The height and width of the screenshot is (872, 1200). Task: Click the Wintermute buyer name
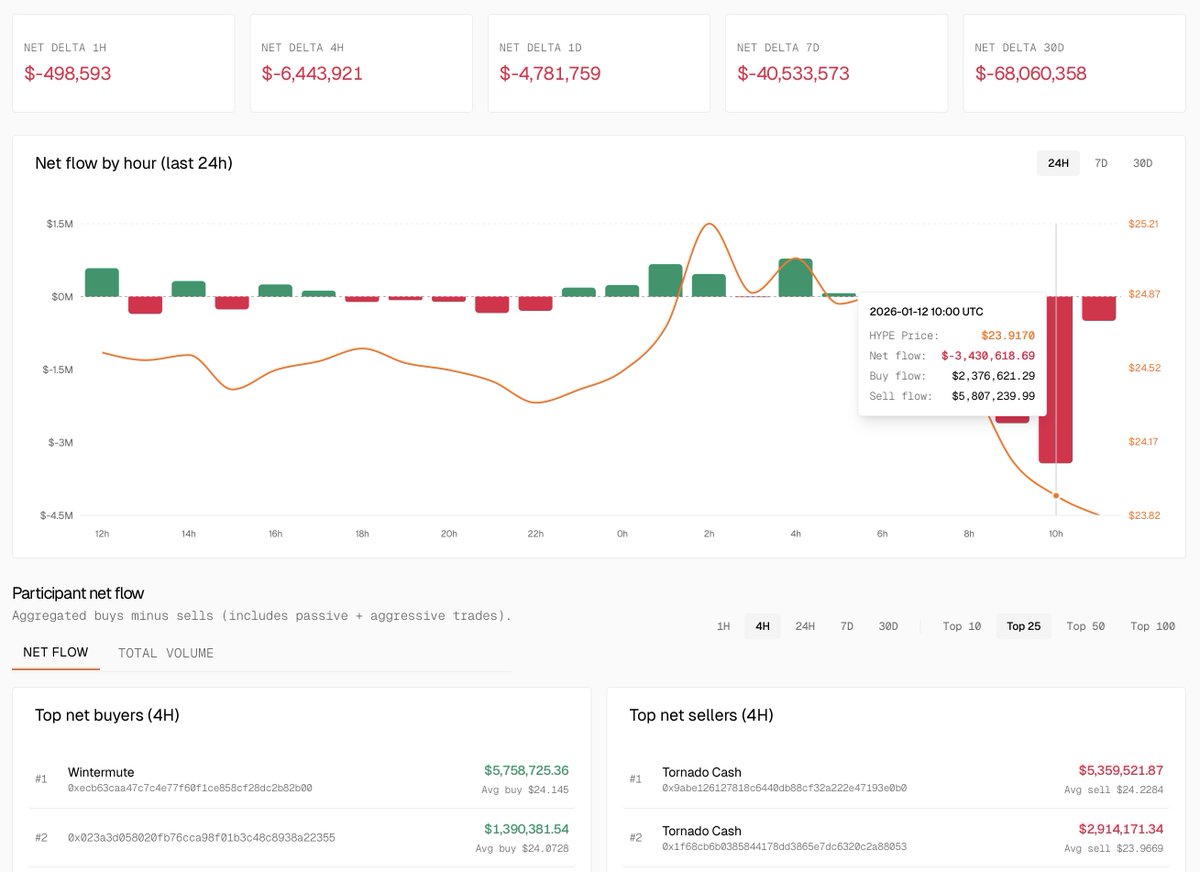[101, 772]
